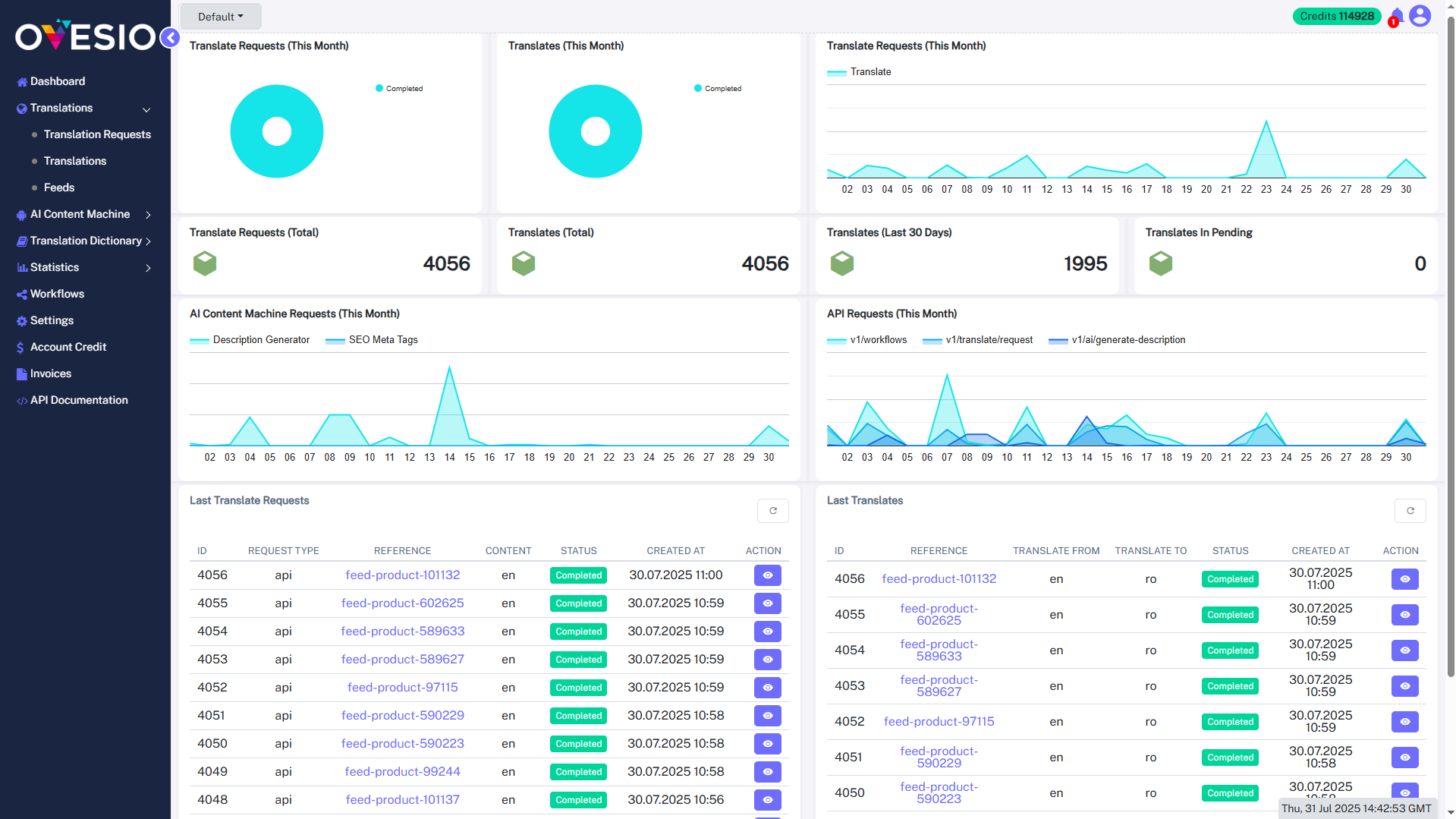1456x819 pixels.
Task: Collapse the Translations submenu chevron
Action: point(146,109)
